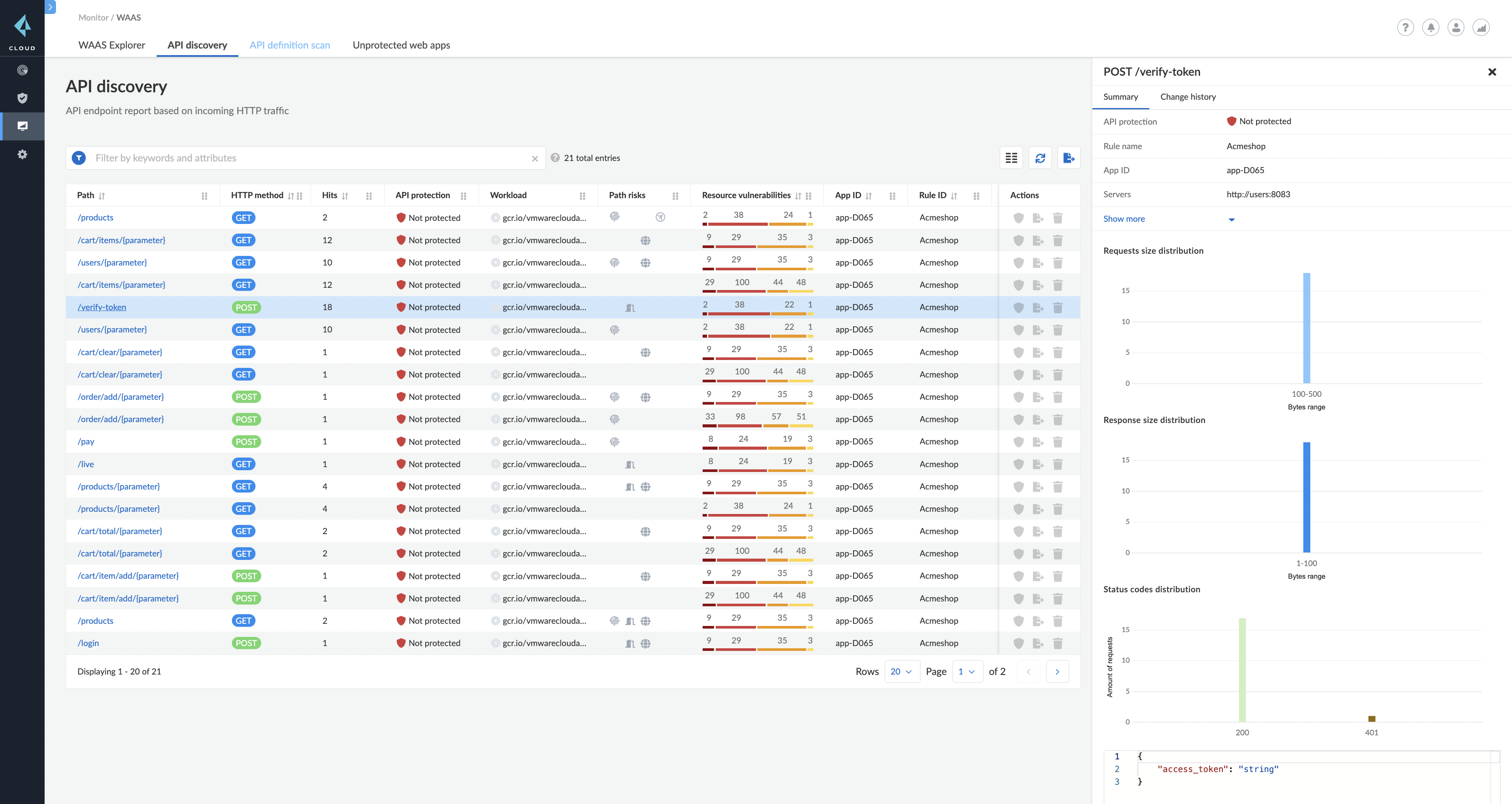Clear the filter with the X icon

[535, 158]
